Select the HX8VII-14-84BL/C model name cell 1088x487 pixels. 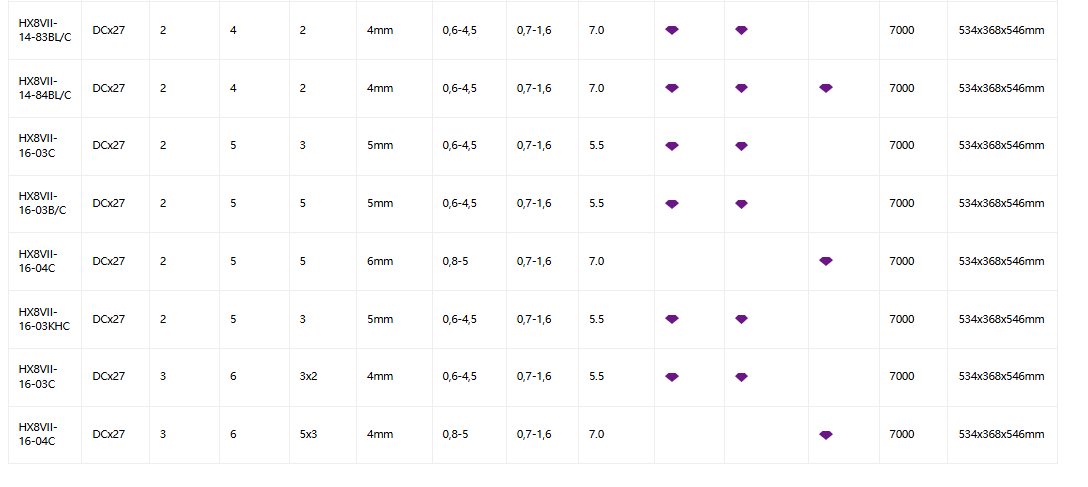(x=45, y=88)
